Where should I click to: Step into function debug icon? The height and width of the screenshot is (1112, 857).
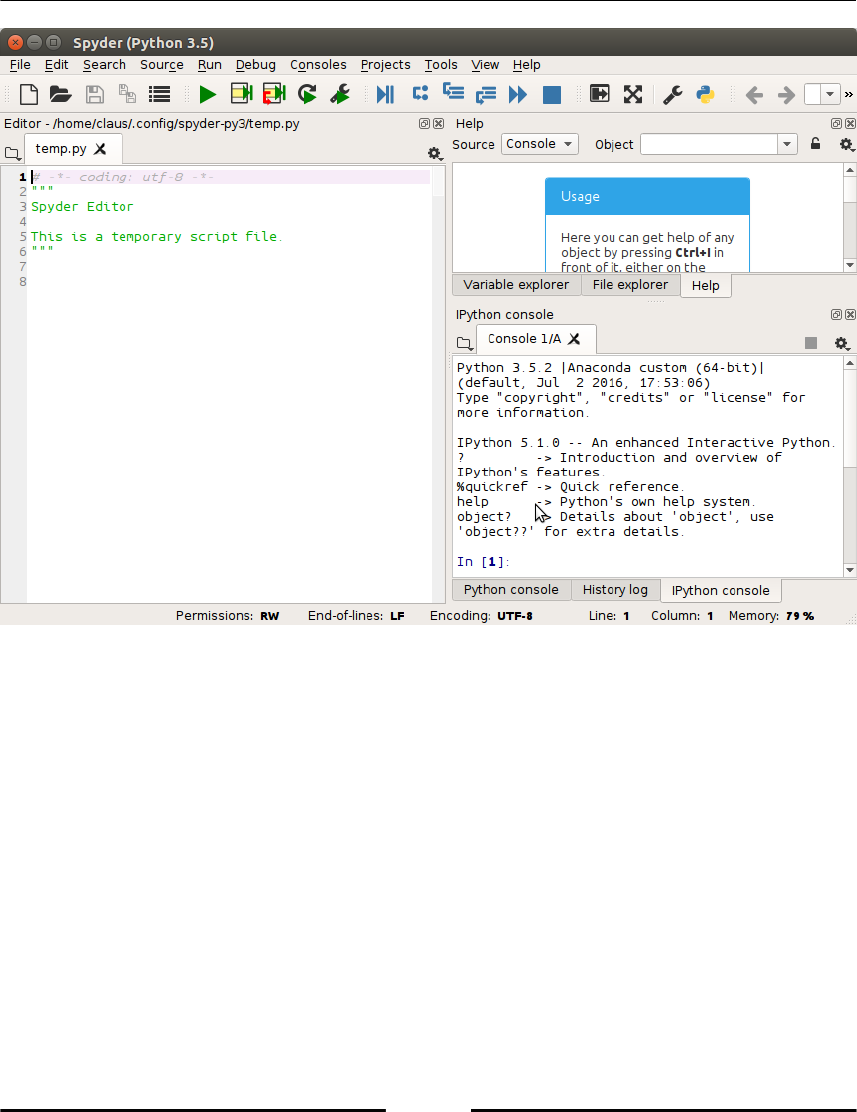453,92
